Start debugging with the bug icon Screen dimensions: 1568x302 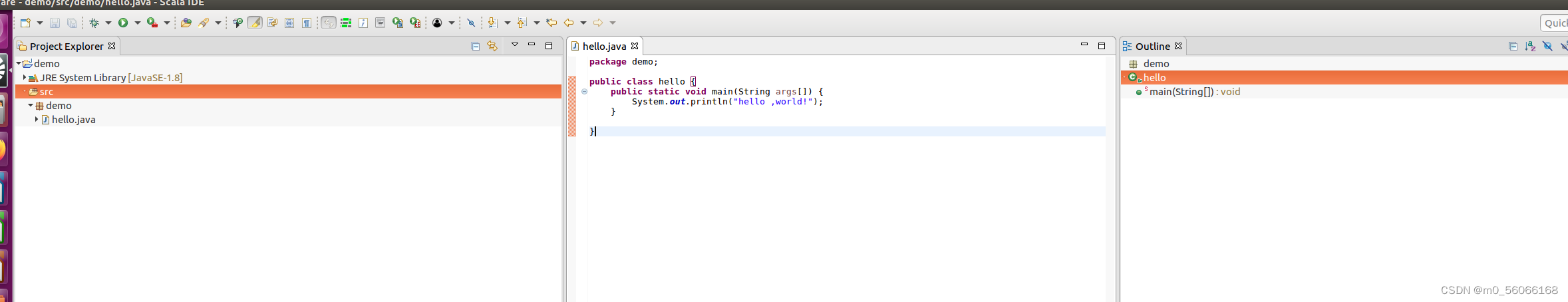pyautogui.click(x=94, y=23)
